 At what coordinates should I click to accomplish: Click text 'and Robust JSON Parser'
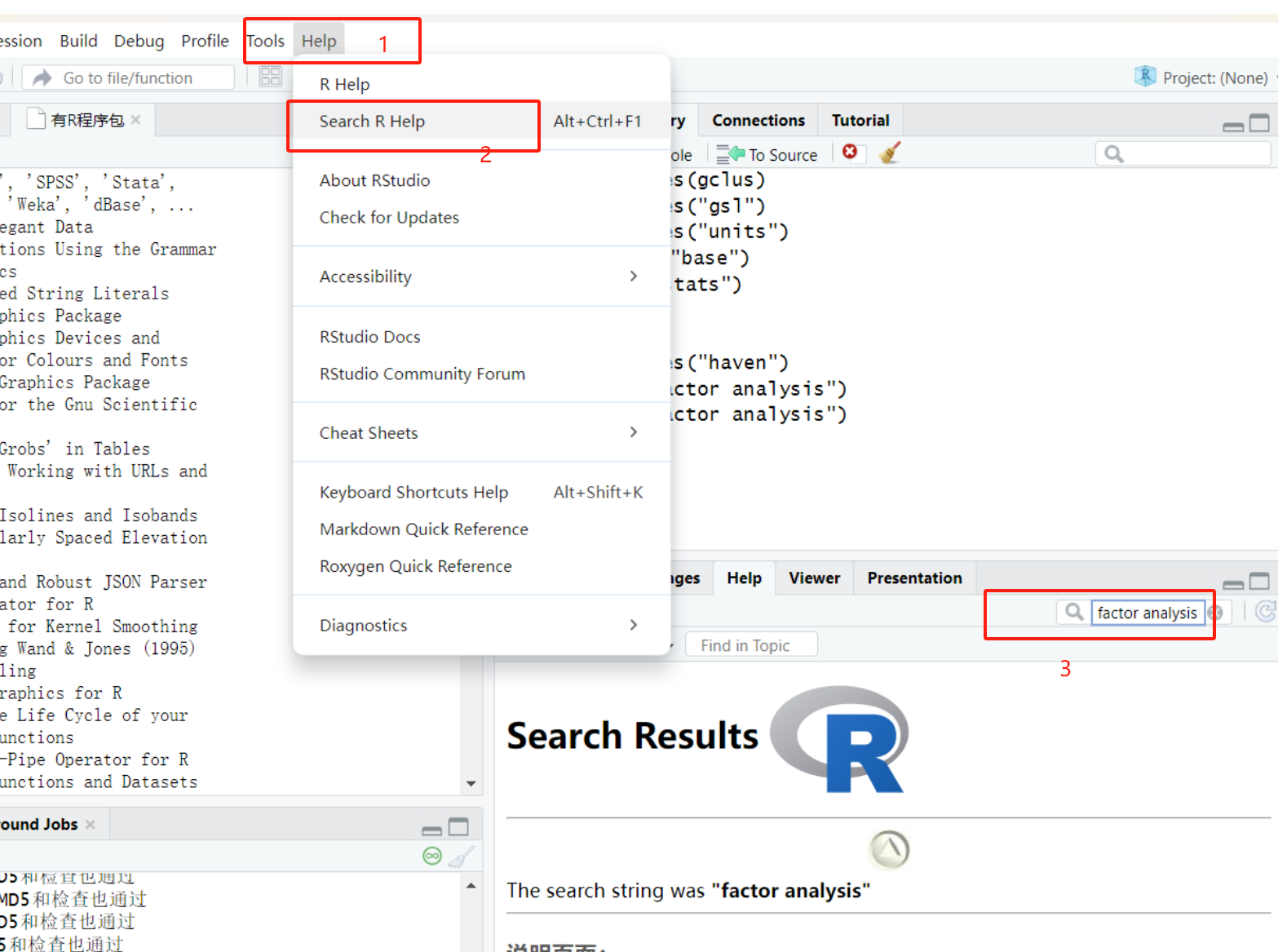pyautogui.click(x=104, y=582)
